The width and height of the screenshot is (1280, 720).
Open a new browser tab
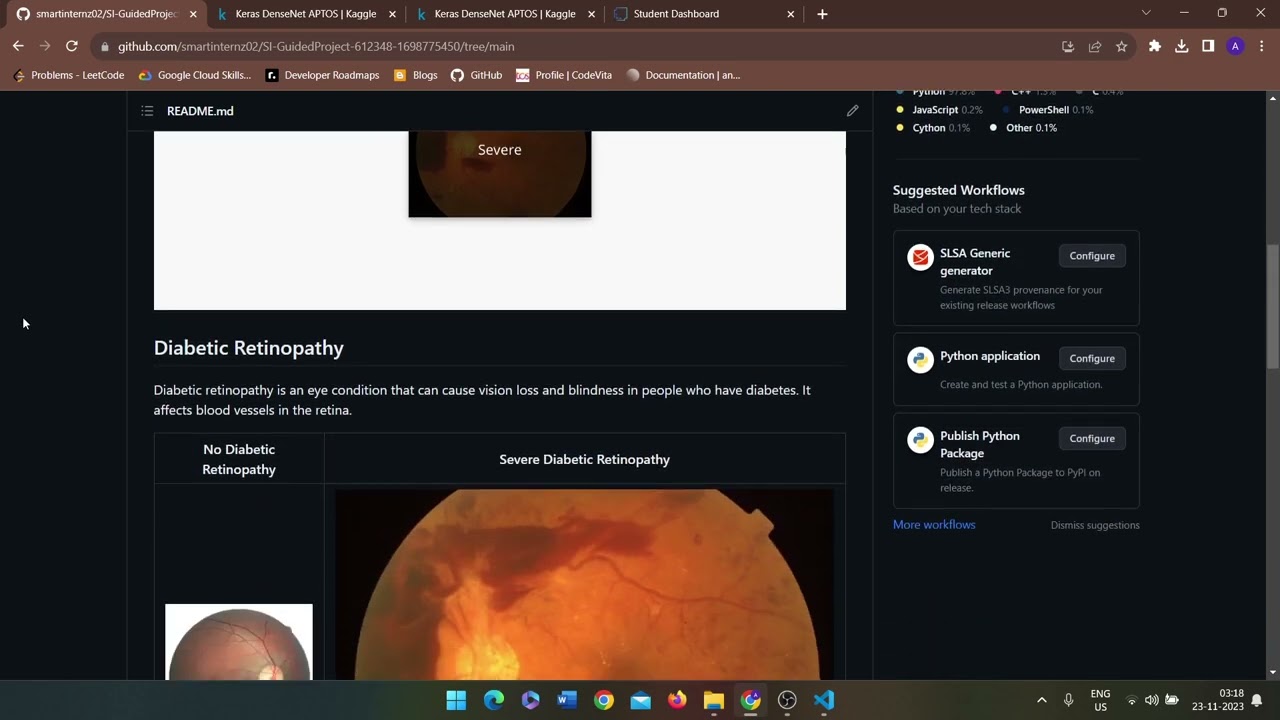(x=822, y=14)
